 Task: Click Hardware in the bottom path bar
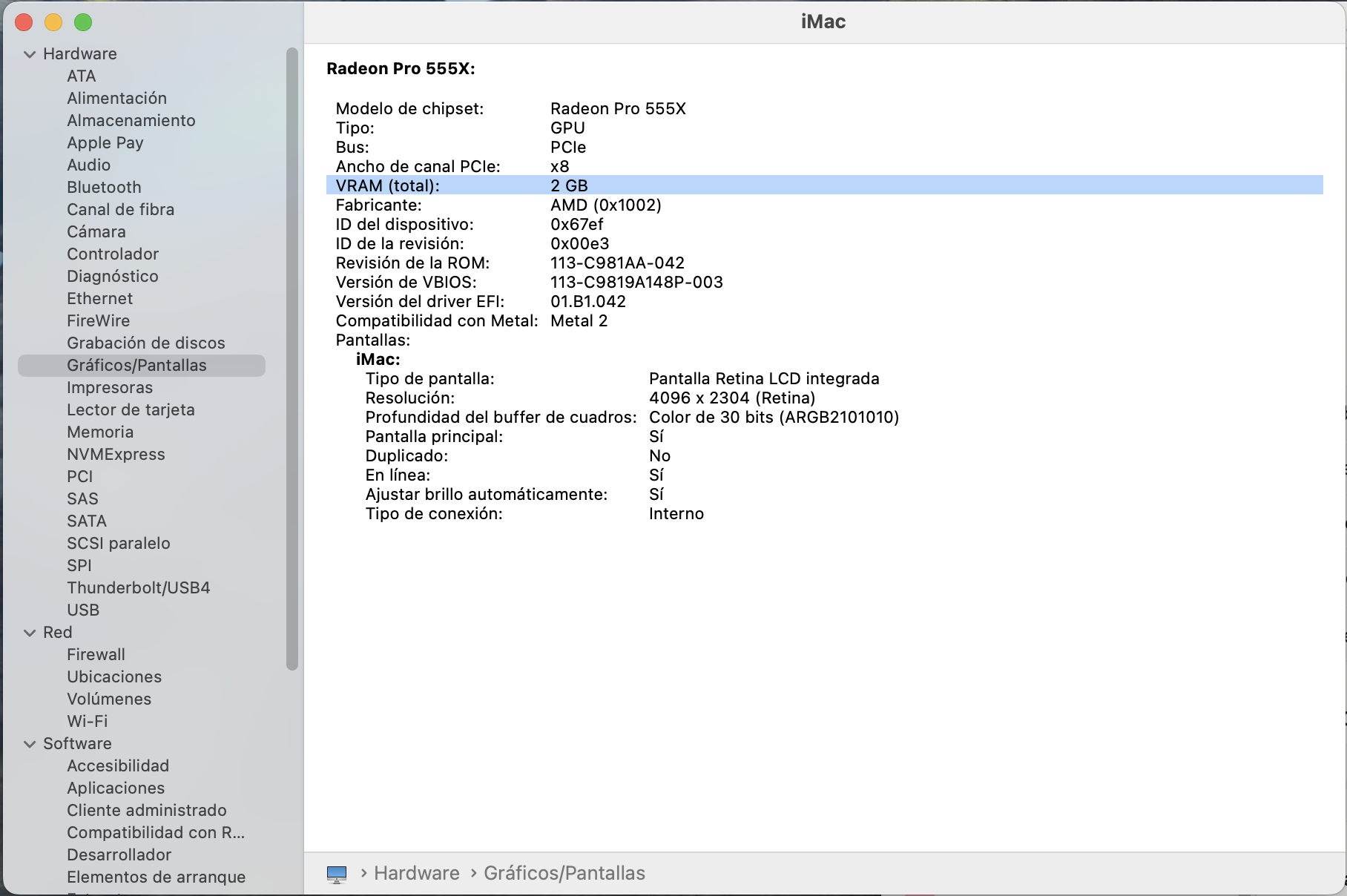tap(416, 873)
